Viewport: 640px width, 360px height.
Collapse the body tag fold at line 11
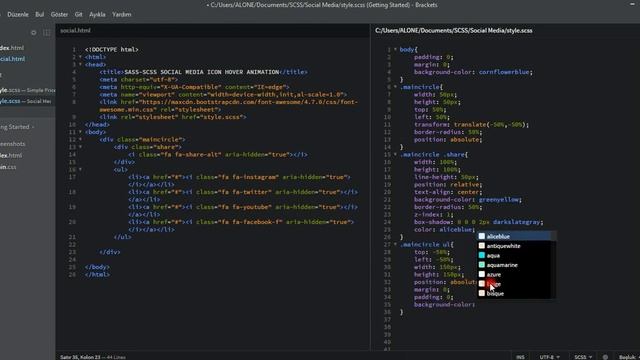point(80,132)
